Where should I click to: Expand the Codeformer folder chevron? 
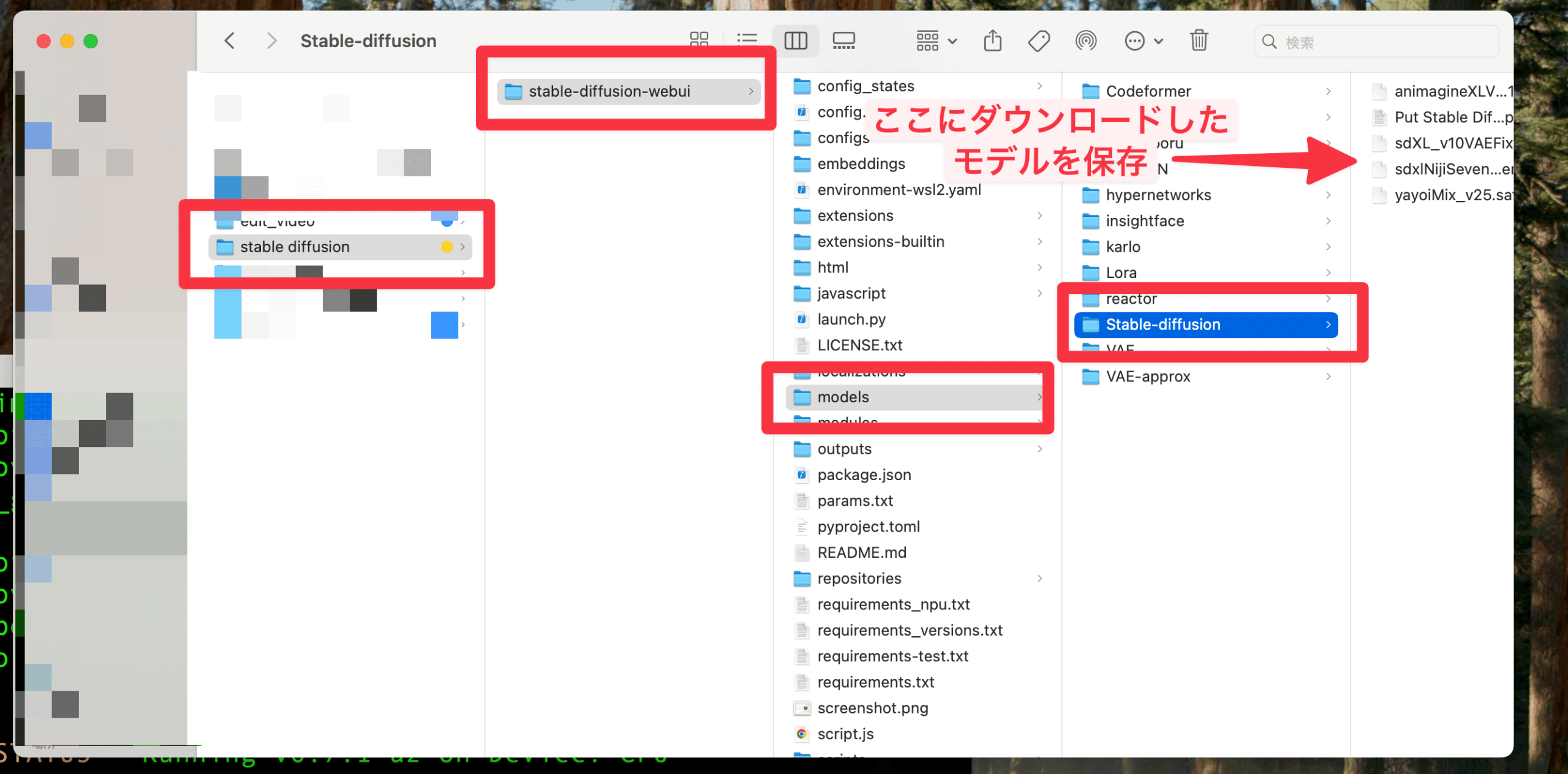pos(1328,91)
